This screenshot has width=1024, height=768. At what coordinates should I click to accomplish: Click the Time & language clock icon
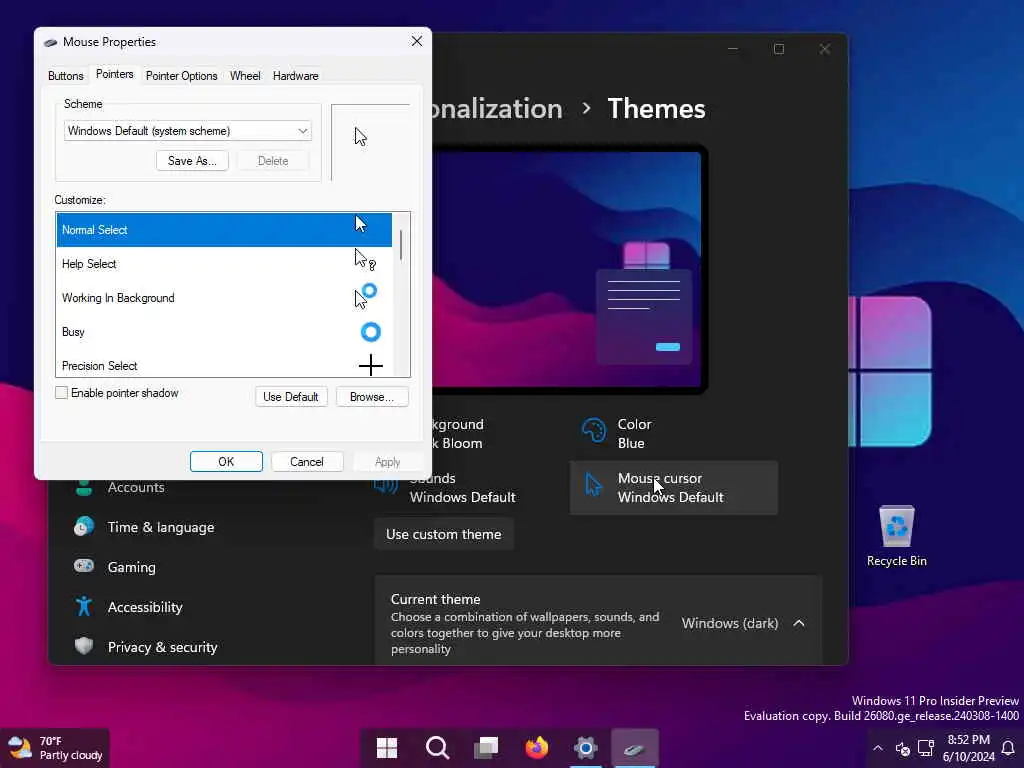[84, 526]
